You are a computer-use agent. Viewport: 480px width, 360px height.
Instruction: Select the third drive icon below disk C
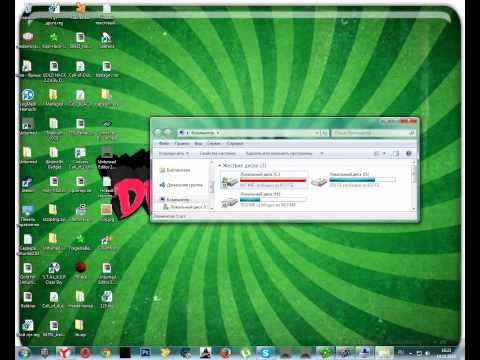click(229, 201)
